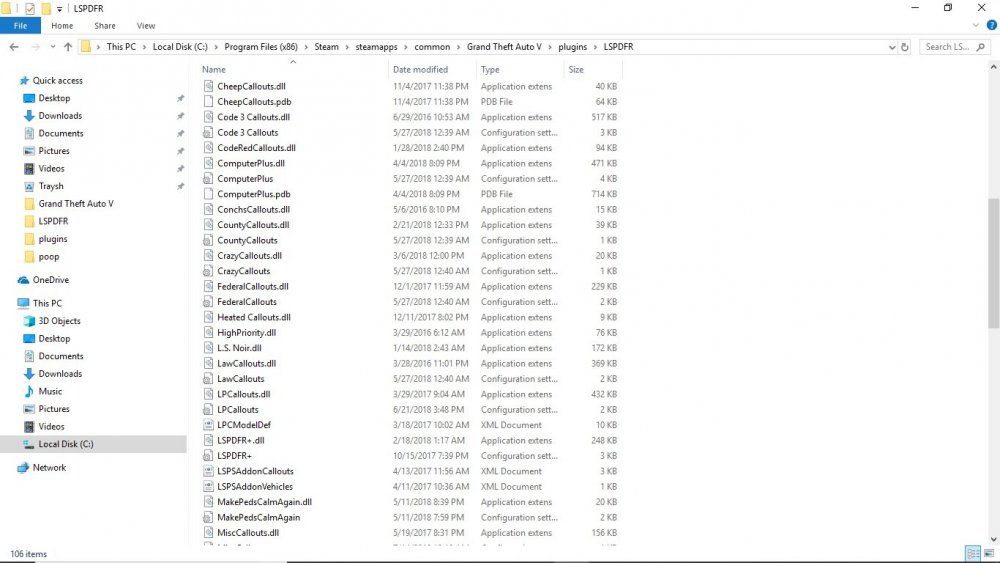Select MakePedsCalmAgain.dll file
1000x563 pixels.
click(264, 502)
